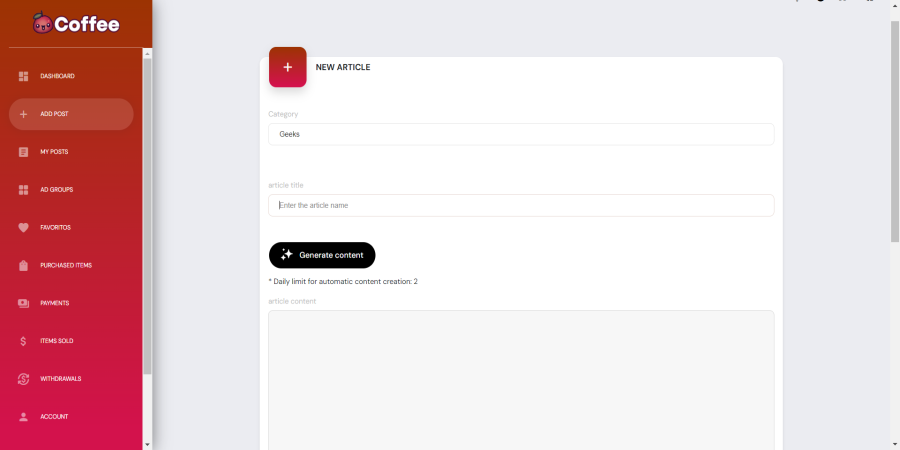Click the Payments money icon

[x=24, y=303]
